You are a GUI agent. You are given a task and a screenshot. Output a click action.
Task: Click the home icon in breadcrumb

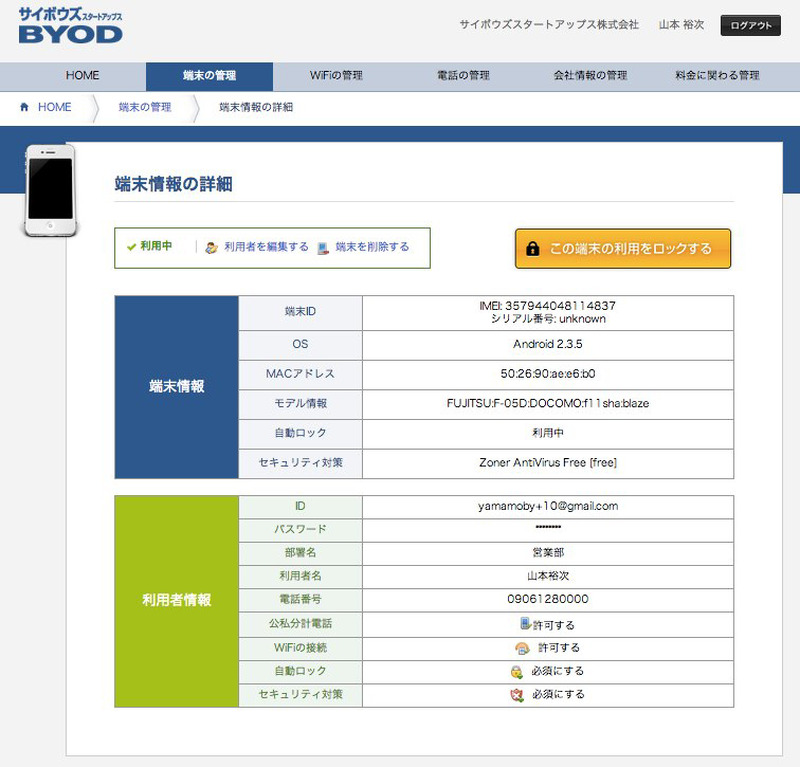click(x=25, y=107)
